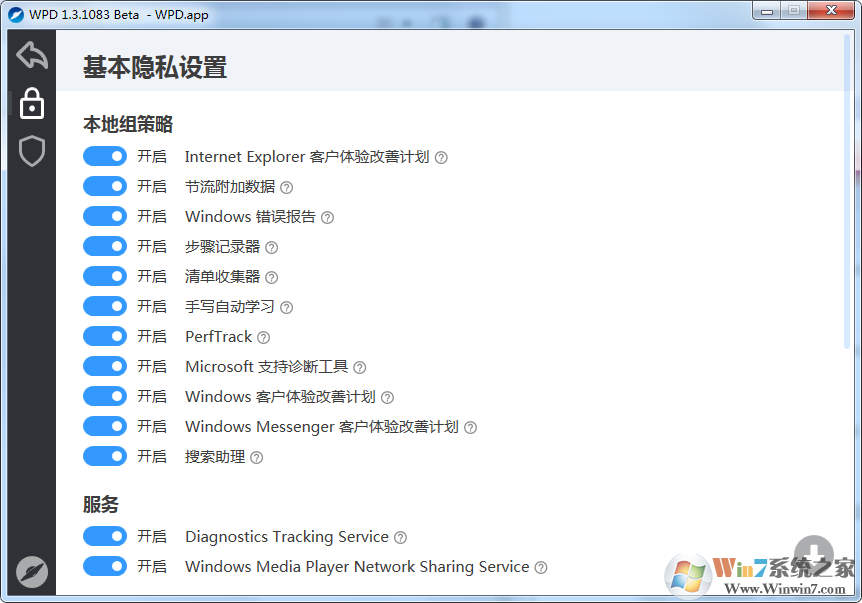
Task: Open the shield firewall icon in sidebar
Action: tap(32, 151)
